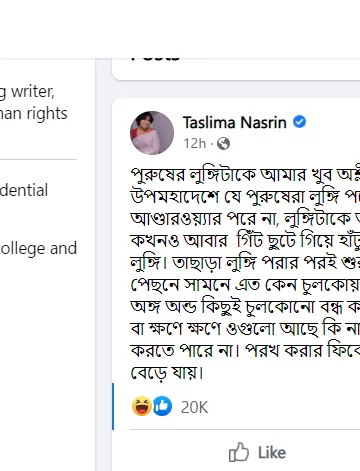
Task: Click the 'writer,' bio text in sidebar
Action: click(33, 91)
